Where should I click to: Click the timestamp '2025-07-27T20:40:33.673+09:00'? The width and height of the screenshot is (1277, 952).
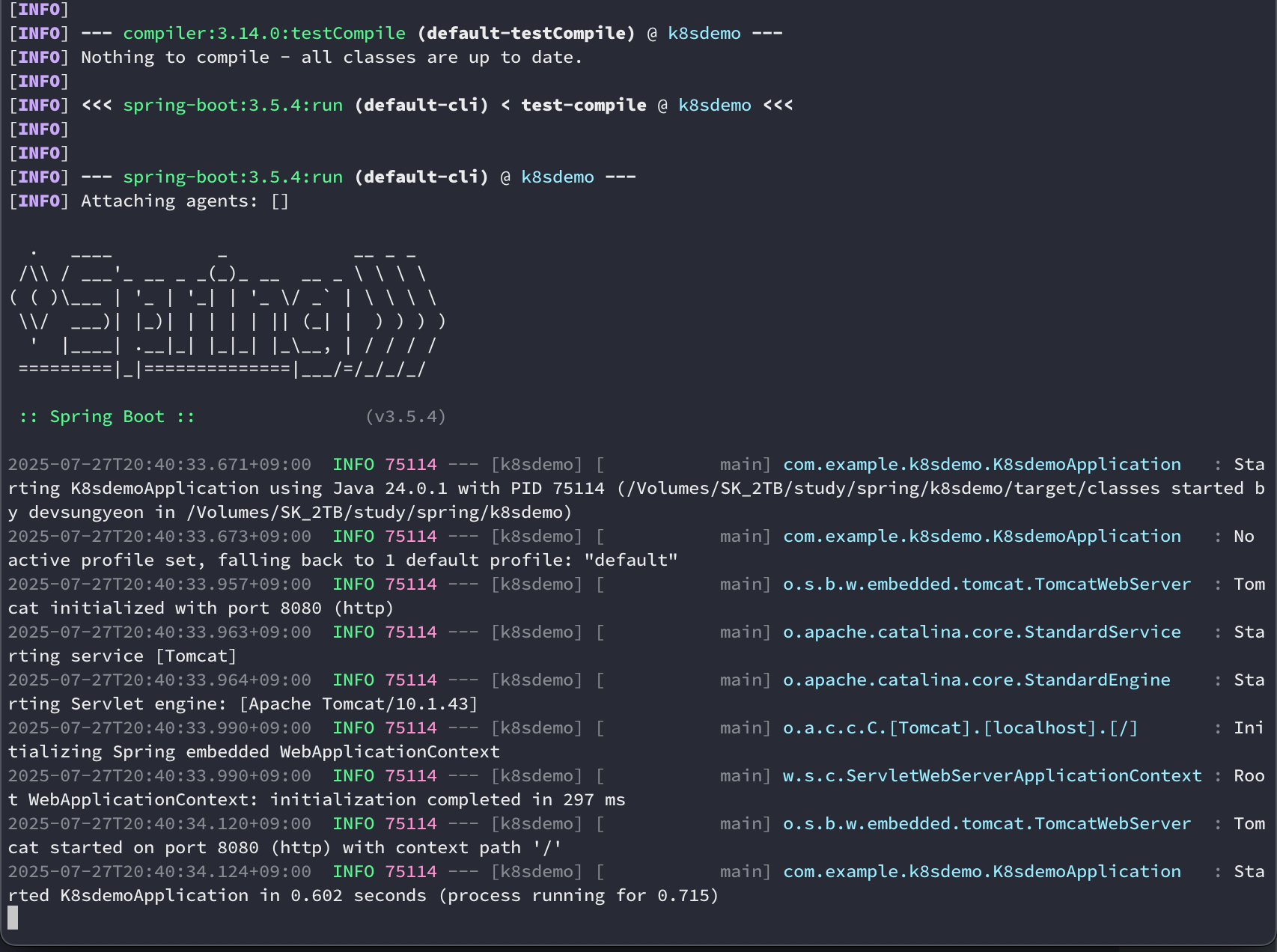159,537
